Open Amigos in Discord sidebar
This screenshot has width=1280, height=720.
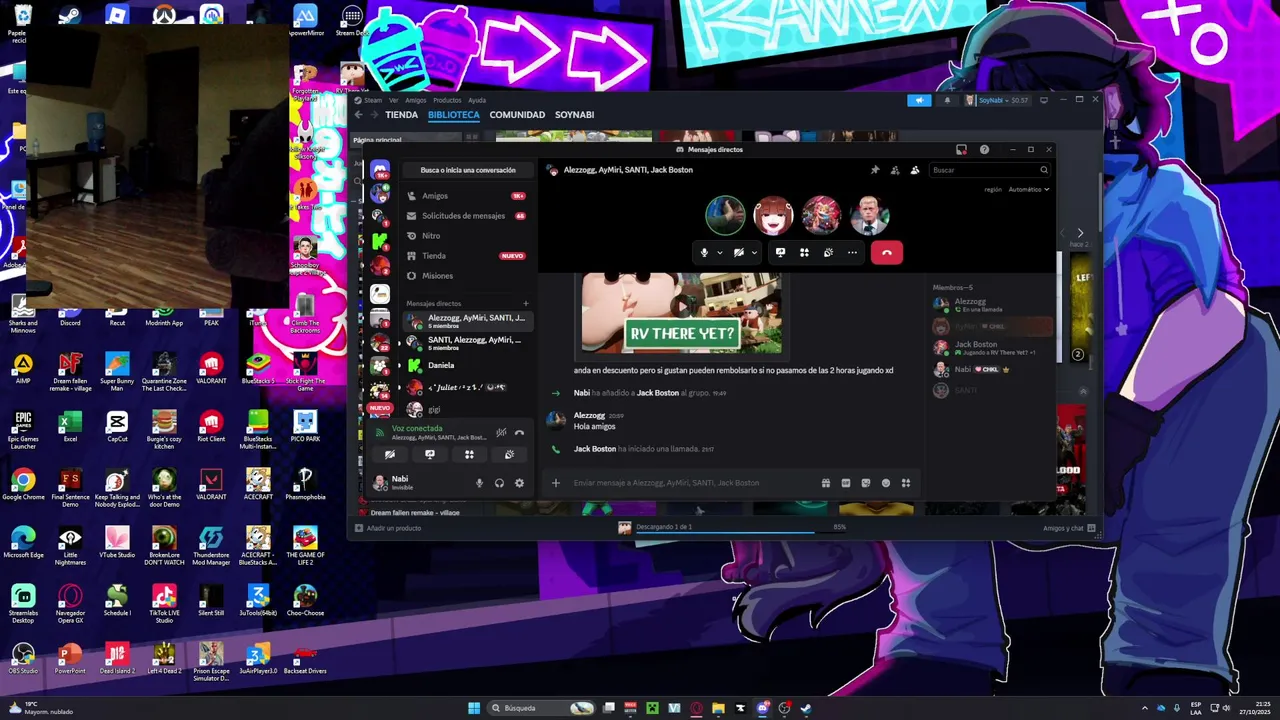(467, 196)
